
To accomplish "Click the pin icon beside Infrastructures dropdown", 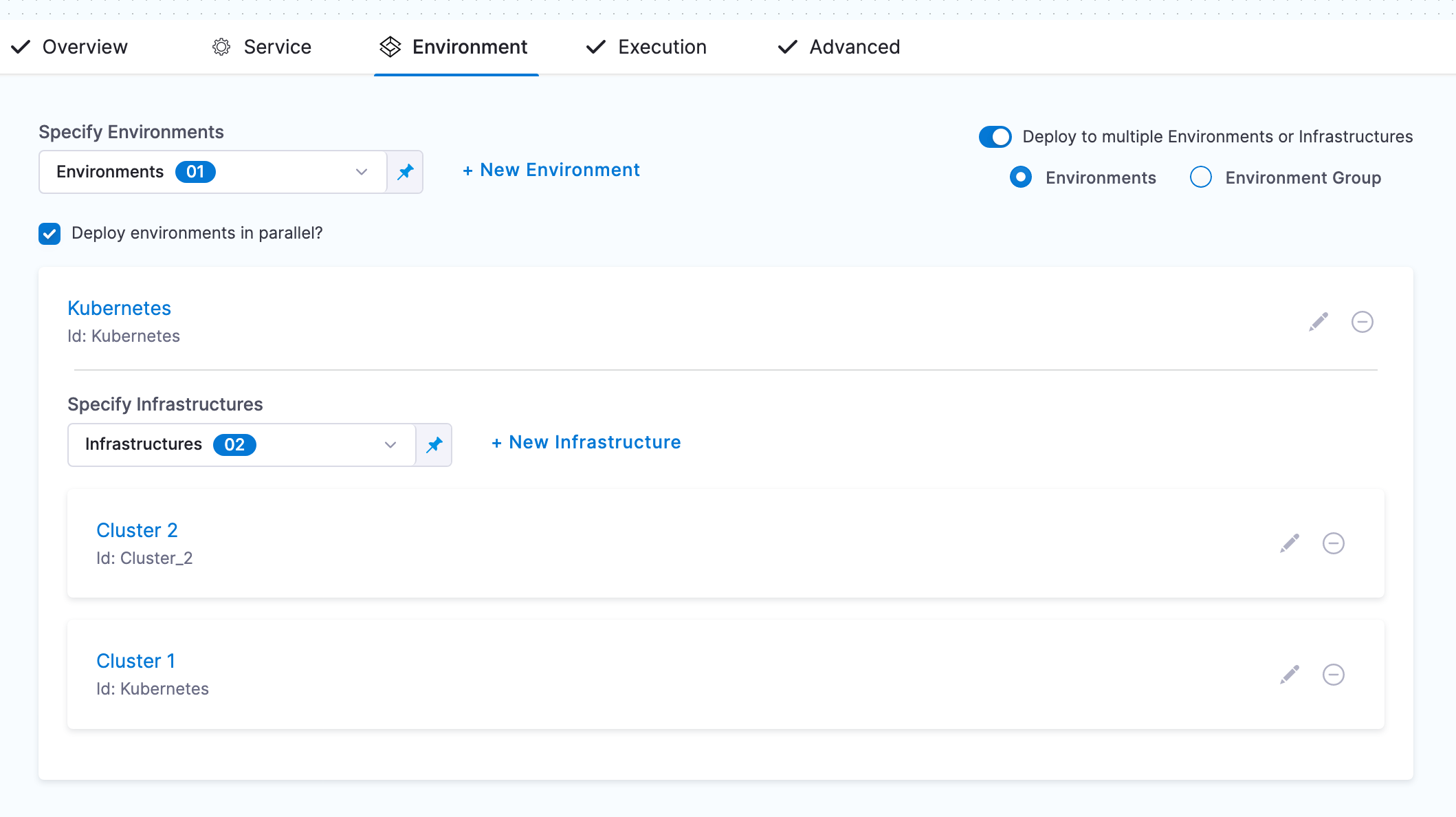I will pos(434,445).
